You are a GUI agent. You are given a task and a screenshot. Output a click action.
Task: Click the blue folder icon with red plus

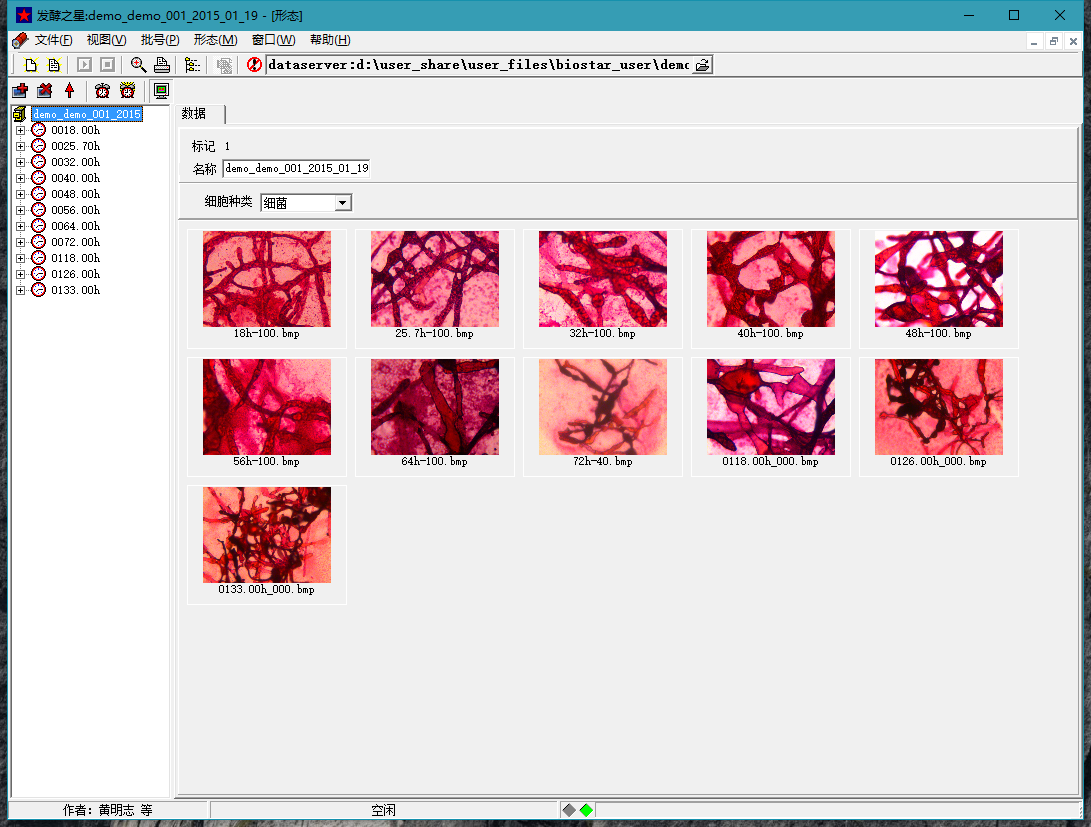click(x=19, y=91)
